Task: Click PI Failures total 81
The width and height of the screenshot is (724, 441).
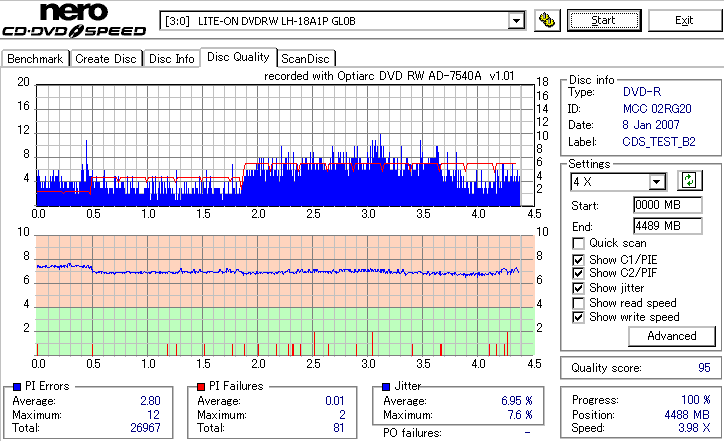Action: (x=339, y=428)
